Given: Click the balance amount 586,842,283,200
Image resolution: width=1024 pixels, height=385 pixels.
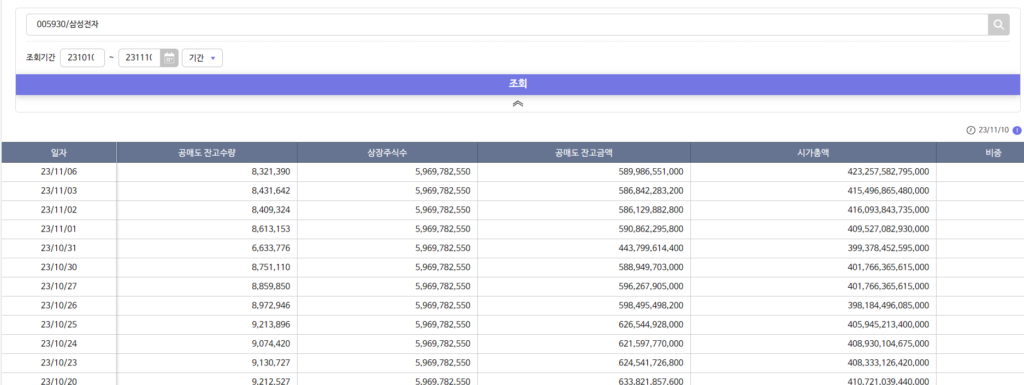Looking at the screenshot, I should [650, 191].
